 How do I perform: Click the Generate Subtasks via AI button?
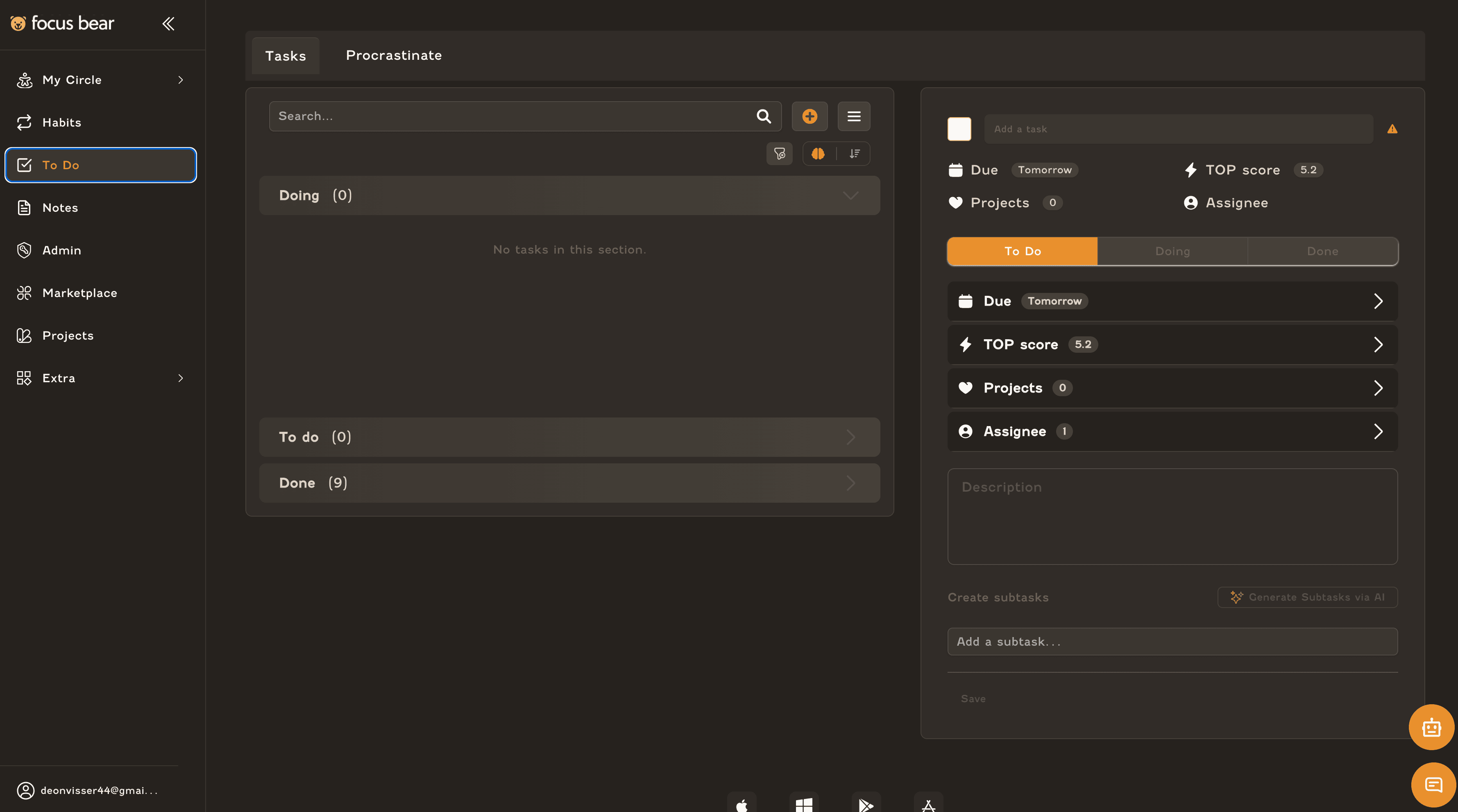1307,597
